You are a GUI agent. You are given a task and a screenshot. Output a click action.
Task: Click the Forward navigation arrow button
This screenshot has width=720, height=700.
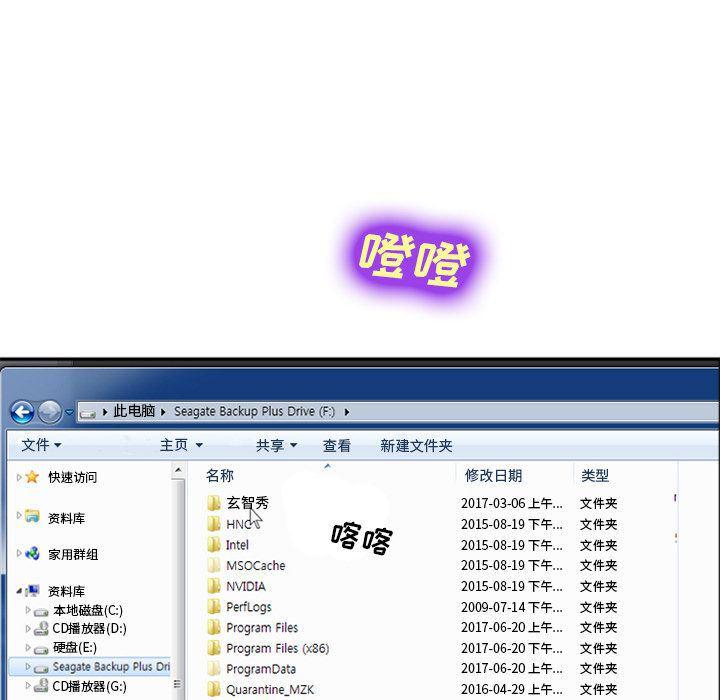coord(49,411)
